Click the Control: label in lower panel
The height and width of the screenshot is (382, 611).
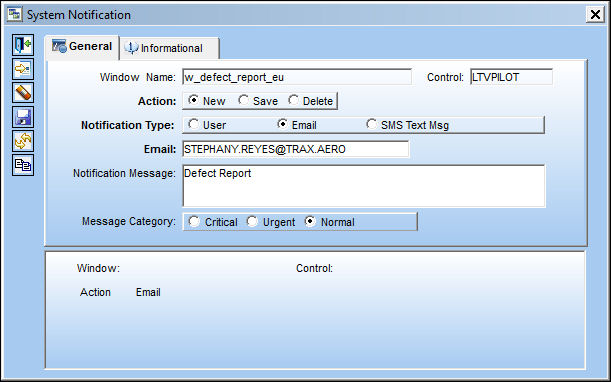[x=314, y=268]
